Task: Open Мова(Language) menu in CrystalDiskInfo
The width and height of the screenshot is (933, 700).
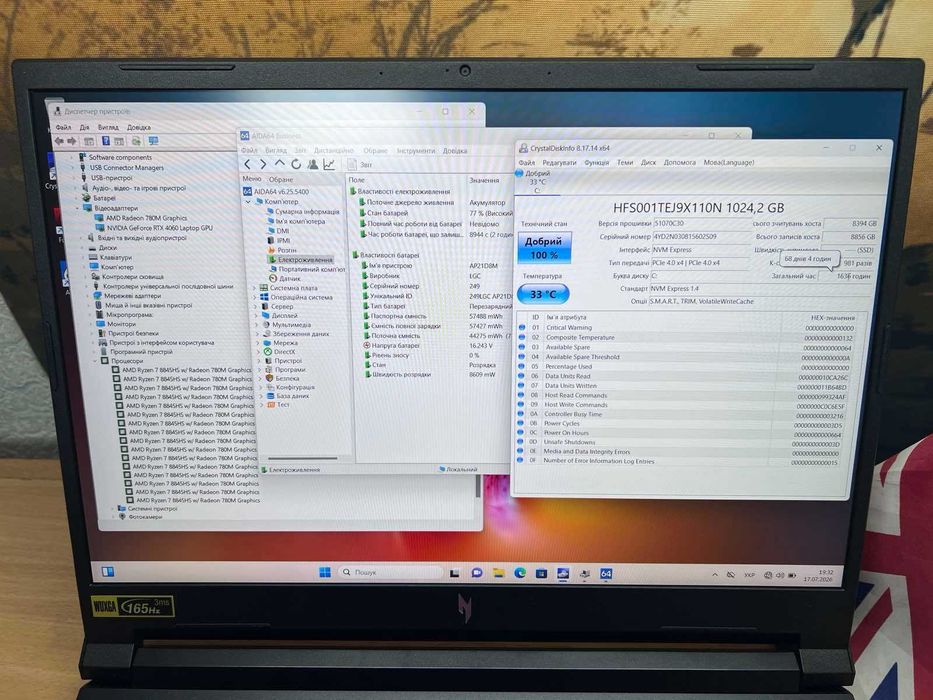Action: coord(729,162)
